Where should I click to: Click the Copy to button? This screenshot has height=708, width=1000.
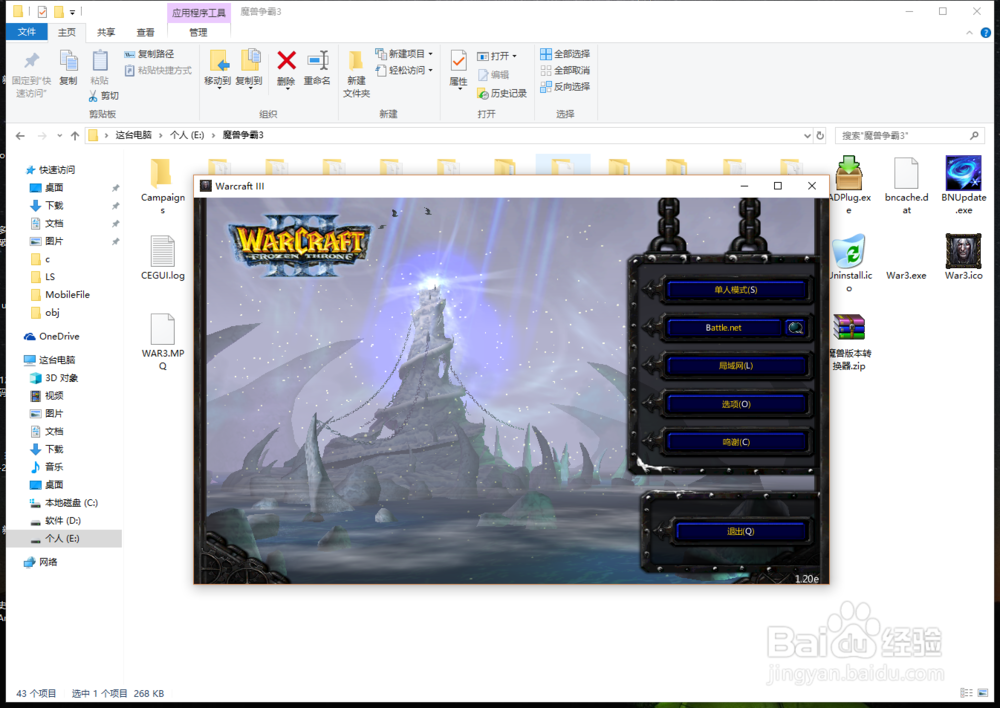(x=249, y=68)
